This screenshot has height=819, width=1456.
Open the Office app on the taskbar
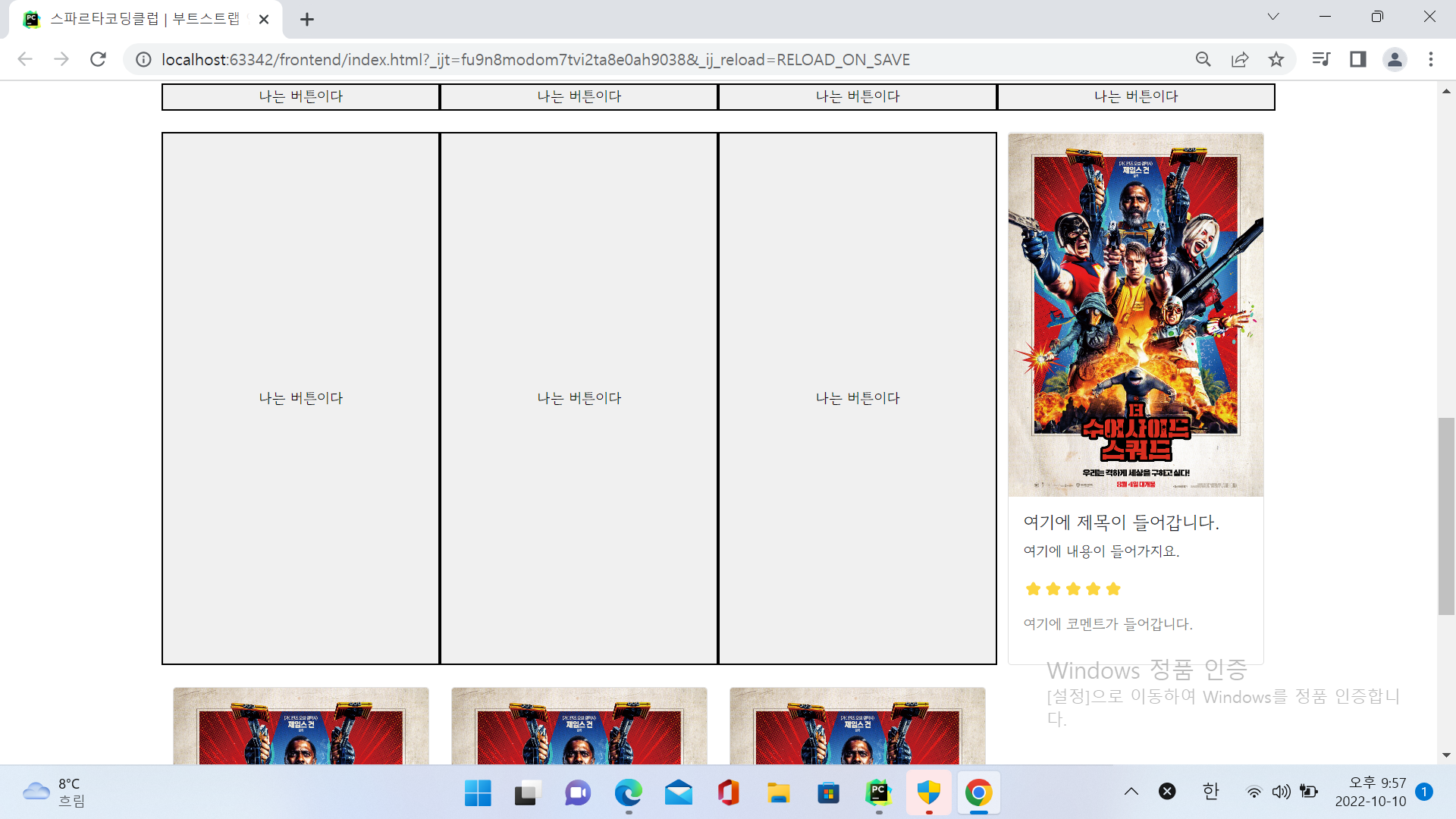(x=728, y=793)
